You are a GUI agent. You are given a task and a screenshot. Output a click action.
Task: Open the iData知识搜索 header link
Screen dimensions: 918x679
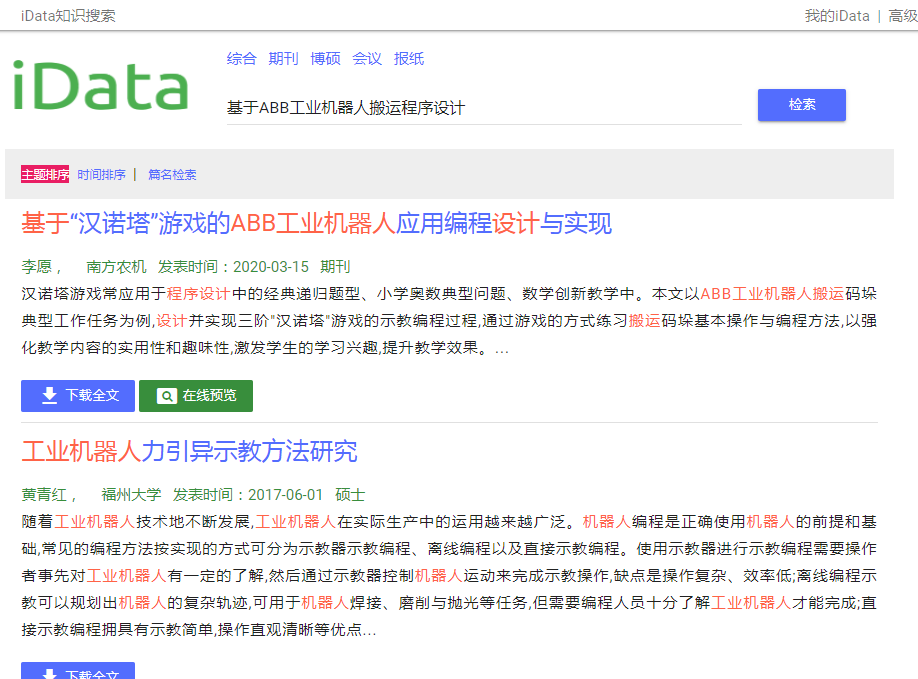pyautogui.click(x=68, y=16)
